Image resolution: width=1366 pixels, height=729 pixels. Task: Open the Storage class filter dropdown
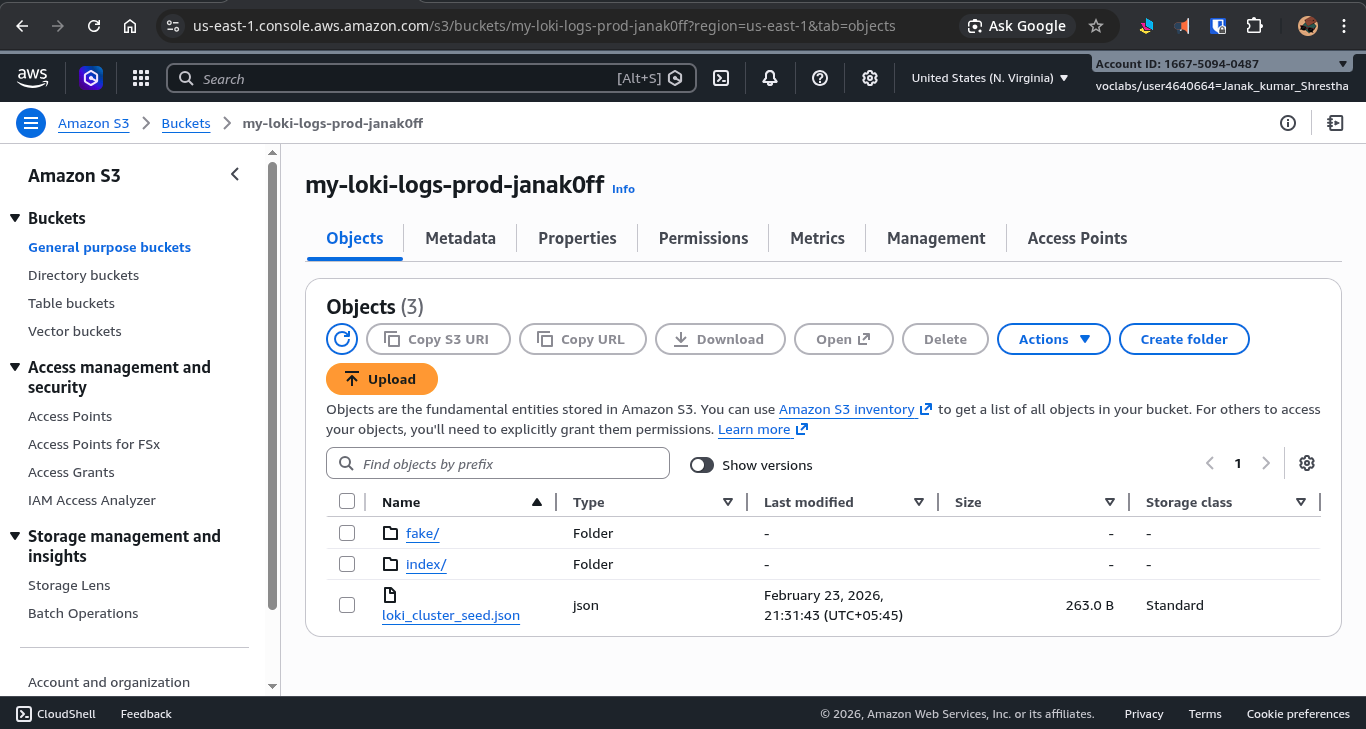click(x=1300, y=501)
